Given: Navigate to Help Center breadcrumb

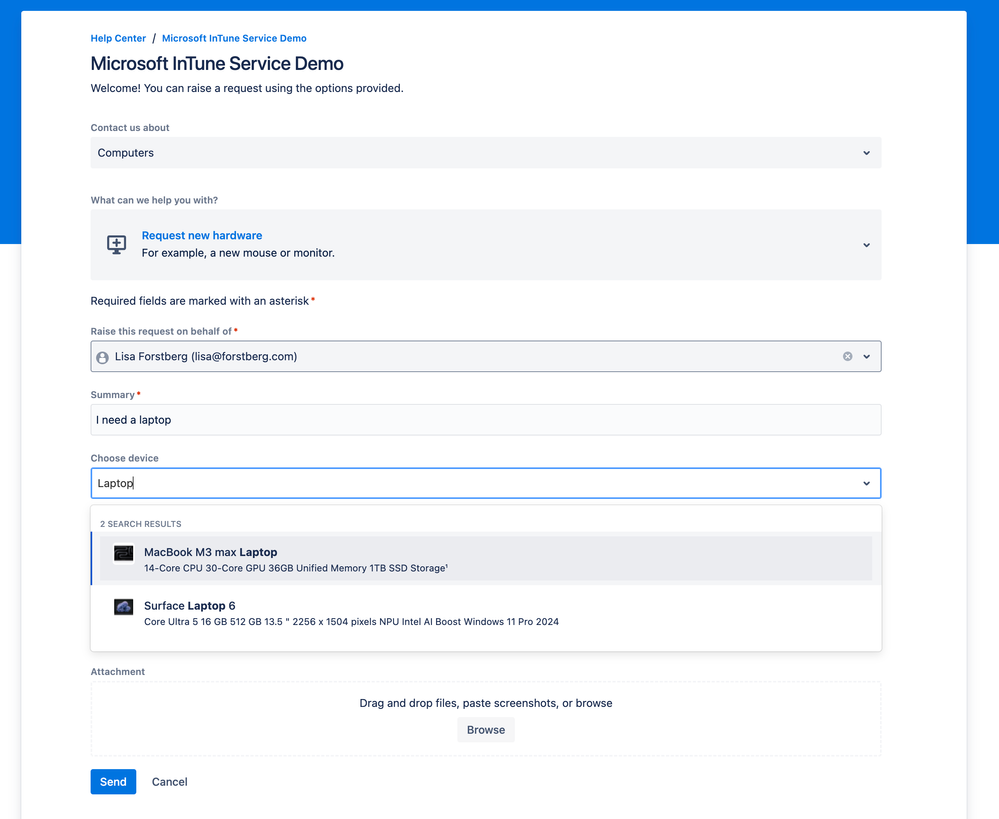Looking at the screenshot, I should pos(117,37).
